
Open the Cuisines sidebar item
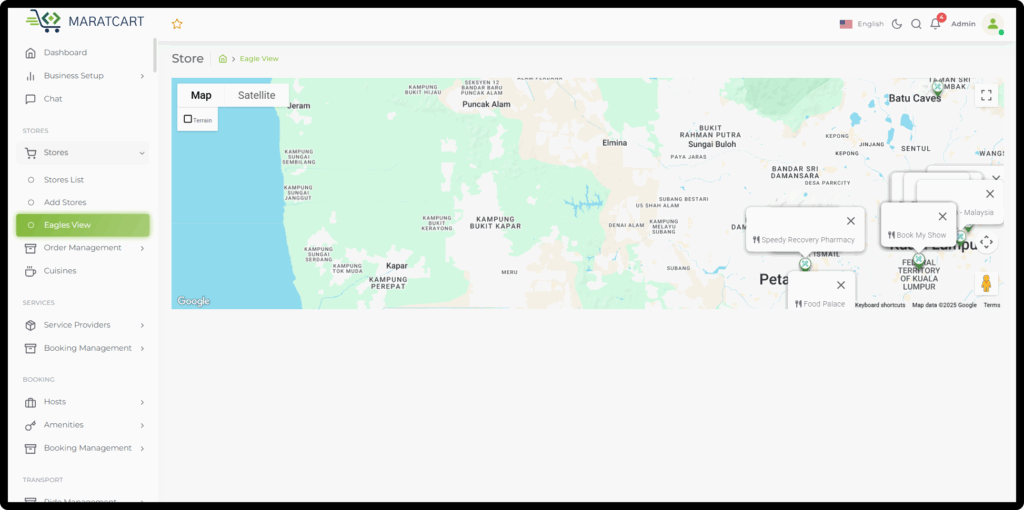[x=60, y=271]
